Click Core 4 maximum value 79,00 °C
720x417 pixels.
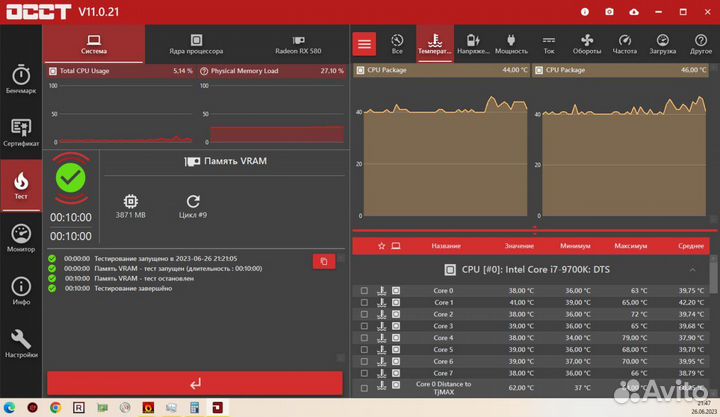(x=634, y=338)
